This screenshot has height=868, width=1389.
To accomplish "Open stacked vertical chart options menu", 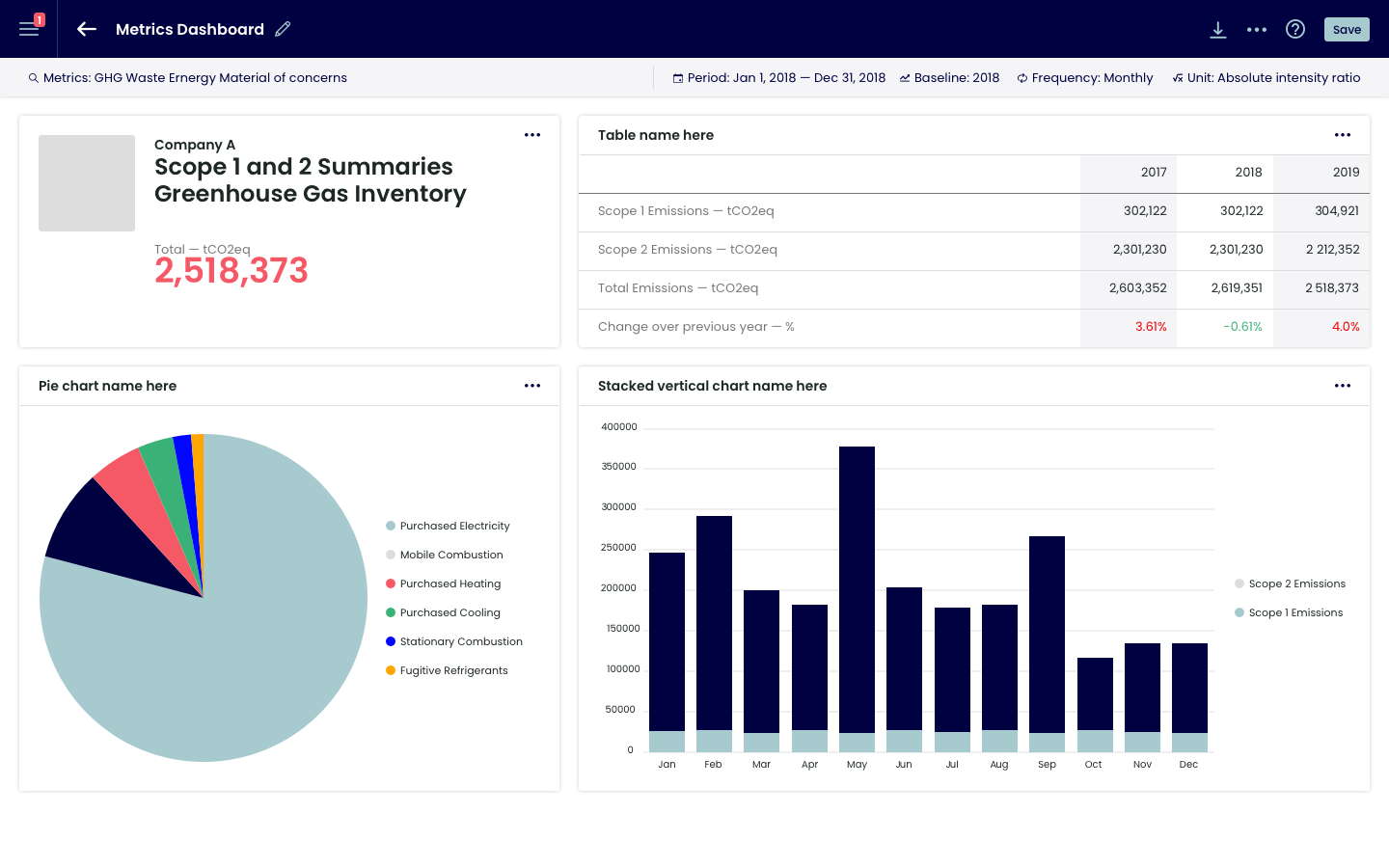I will (x=1343, y=386).
